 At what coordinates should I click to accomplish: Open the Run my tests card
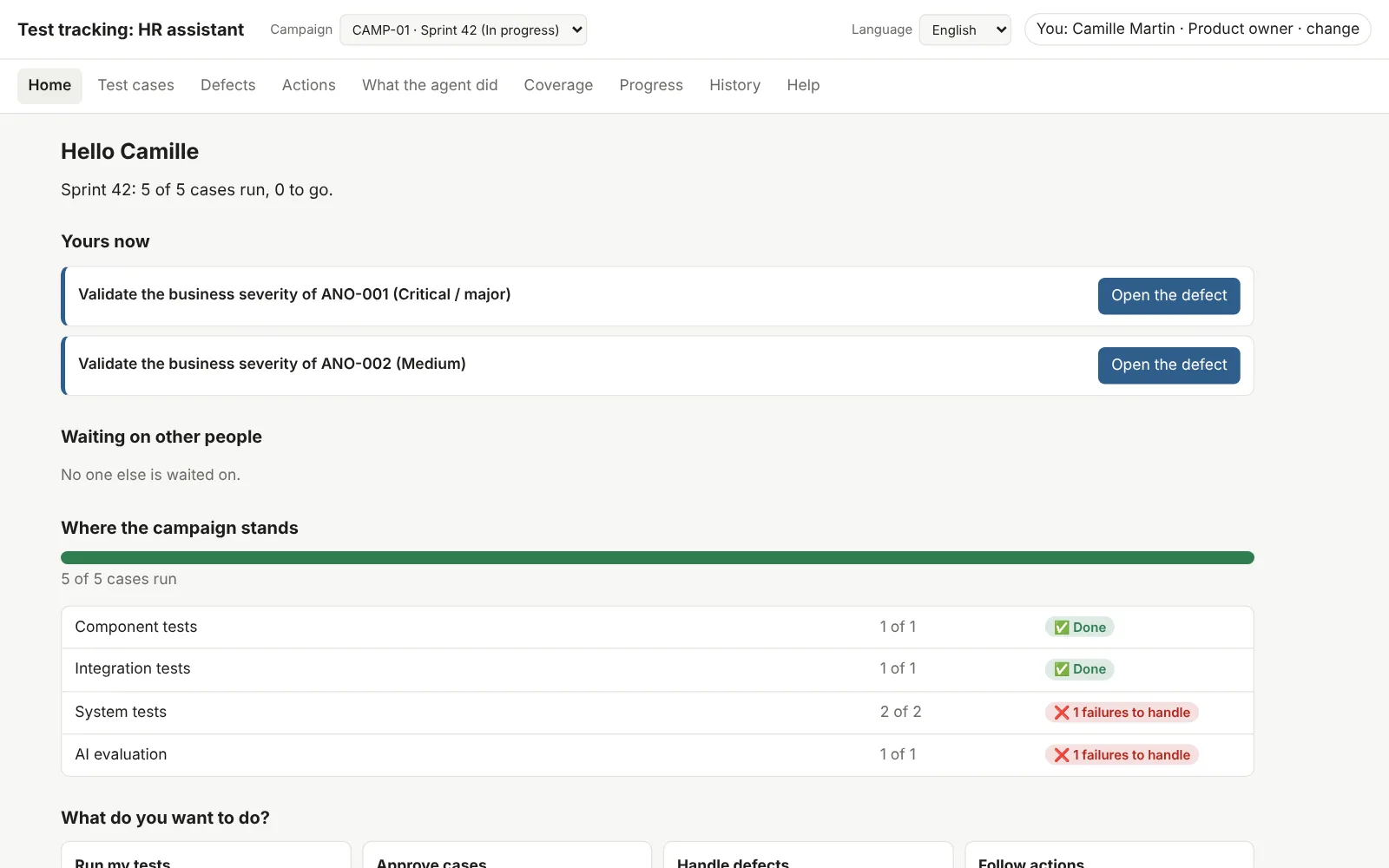[x=206, y=855]
